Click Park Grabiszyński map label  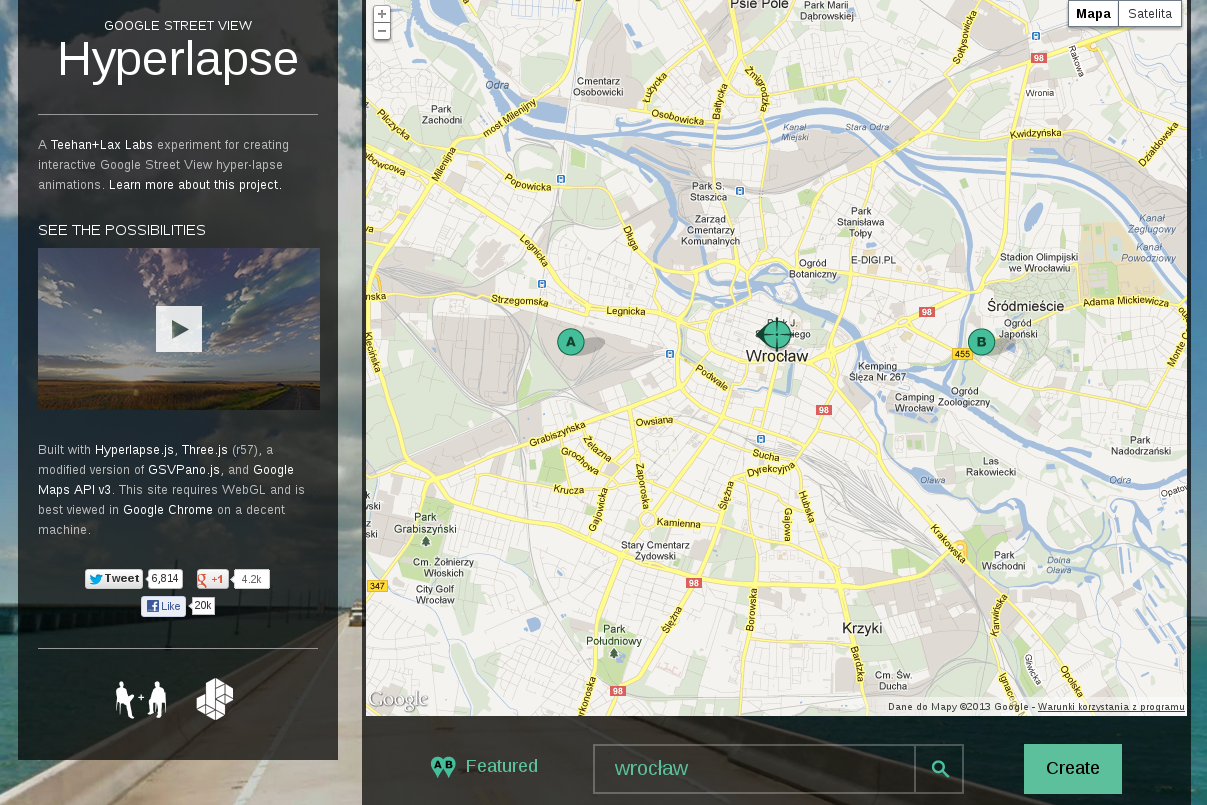click(425, 523)
